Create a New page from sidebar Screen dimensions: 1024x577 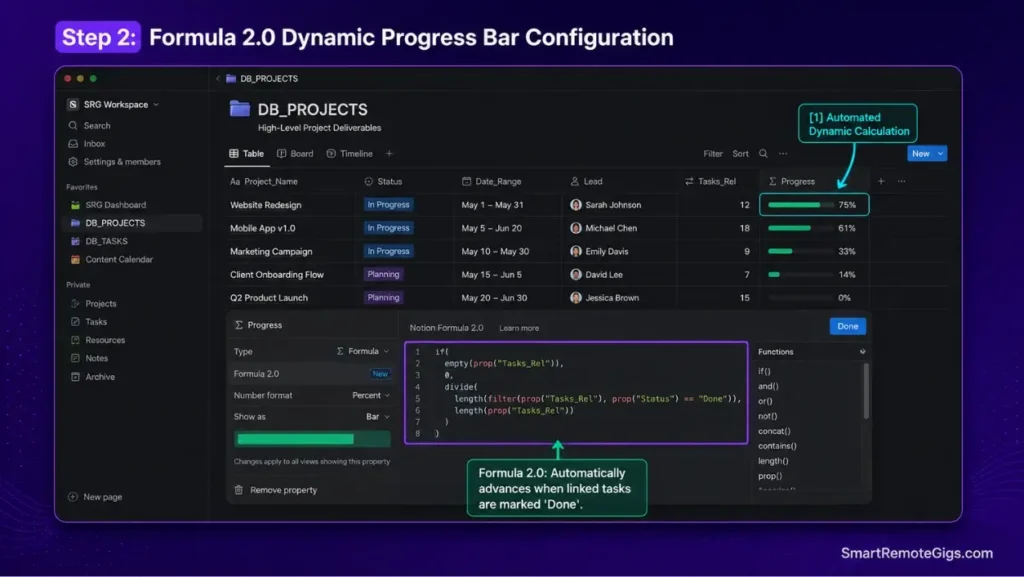pyautogui.click(x=95, y=497)
